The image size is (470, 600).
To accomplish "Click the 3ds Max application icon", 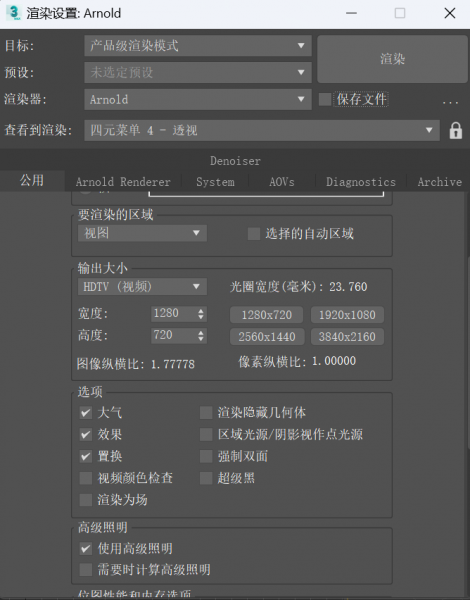I will point(13,13).
